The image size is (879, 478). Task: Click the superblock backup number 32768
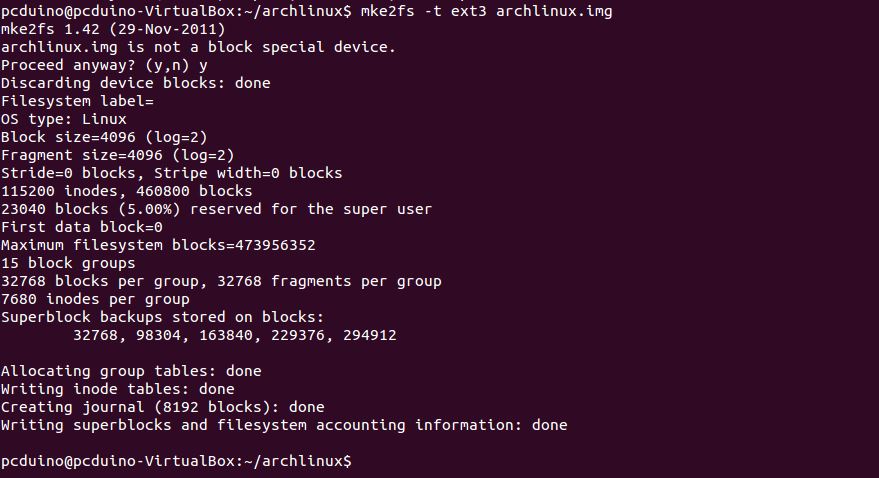click(x=95, y=335)
